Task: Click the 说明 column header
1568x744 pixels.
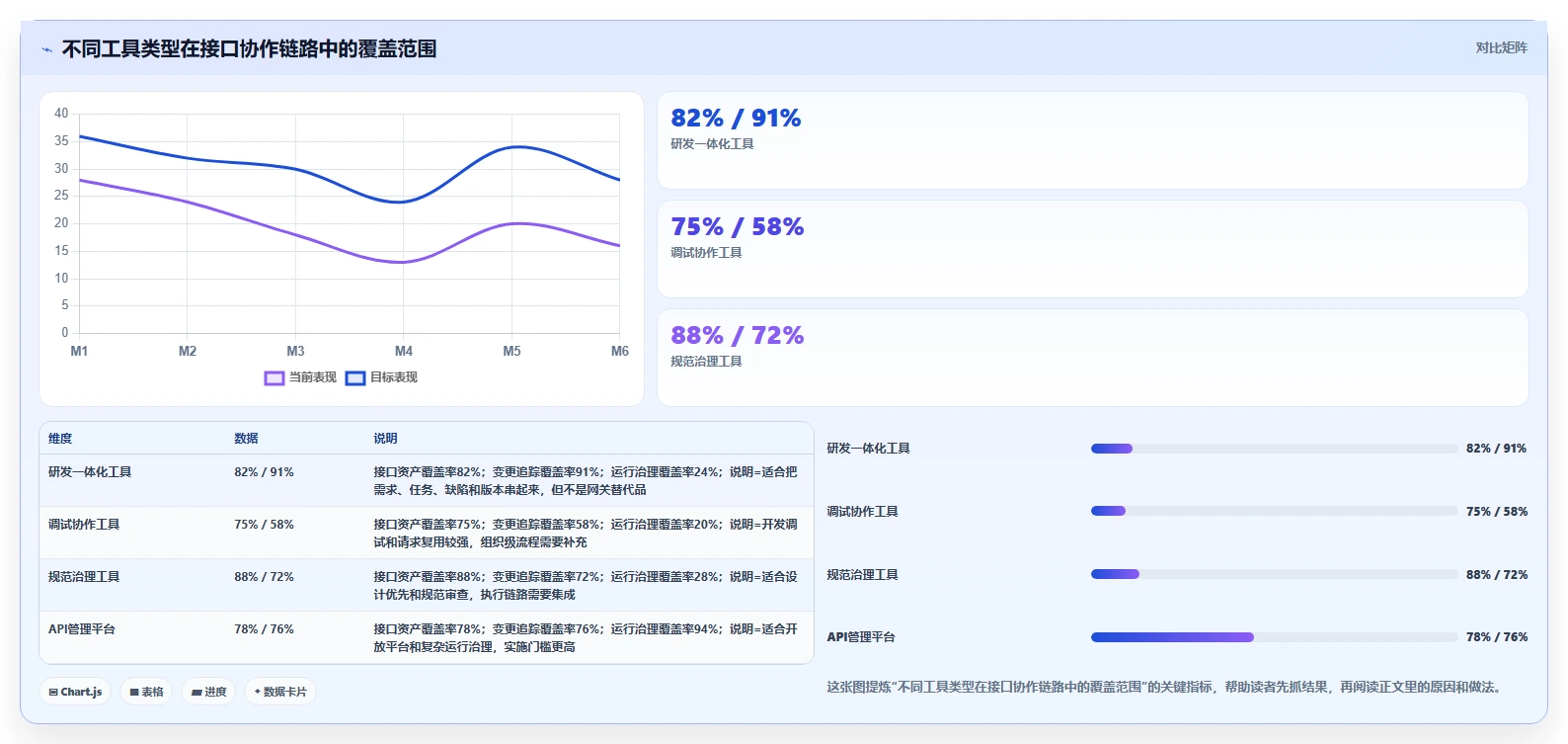Action: point(385,439)
